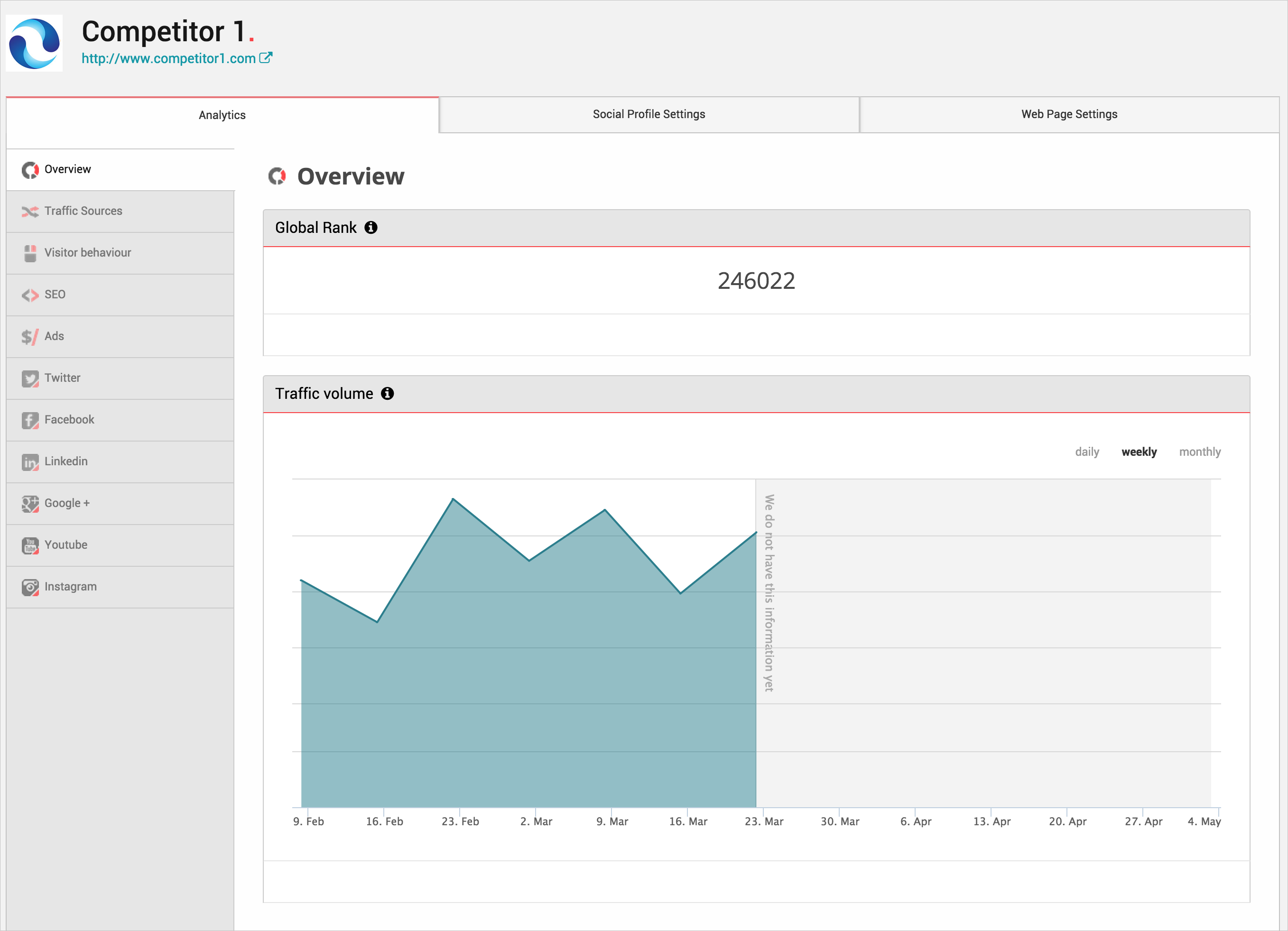Click the Facebook sidebar icon
Viewport: 1288px width, 931px height.
point(30,420)
